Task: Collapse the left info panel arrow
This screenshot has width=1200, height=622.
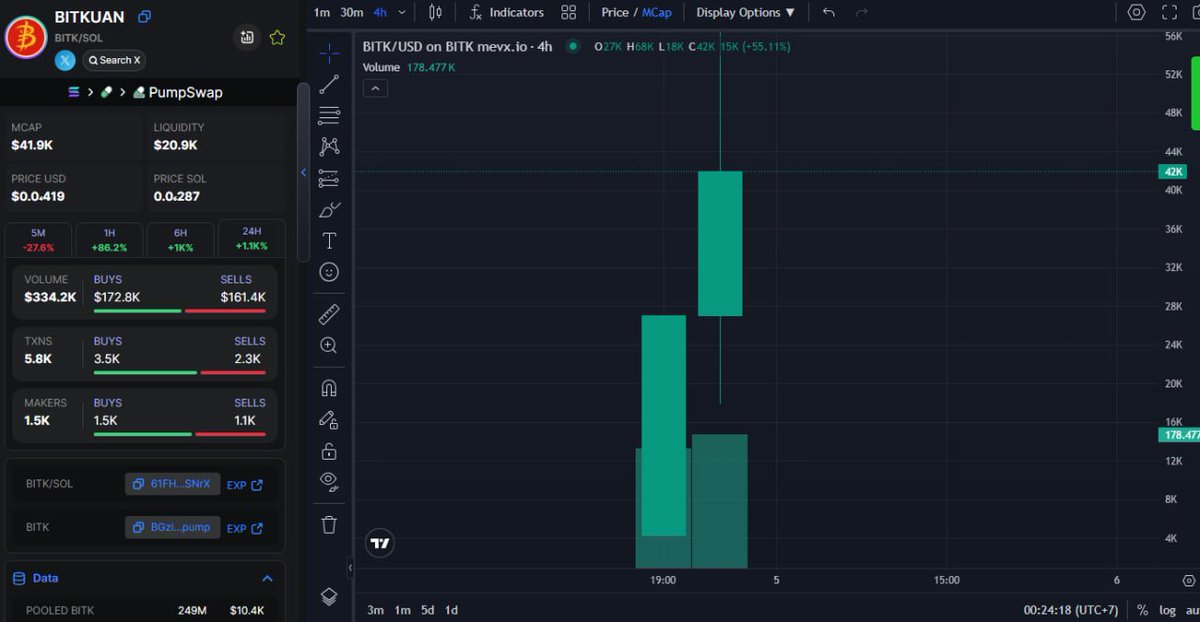Action: point(303,173)
